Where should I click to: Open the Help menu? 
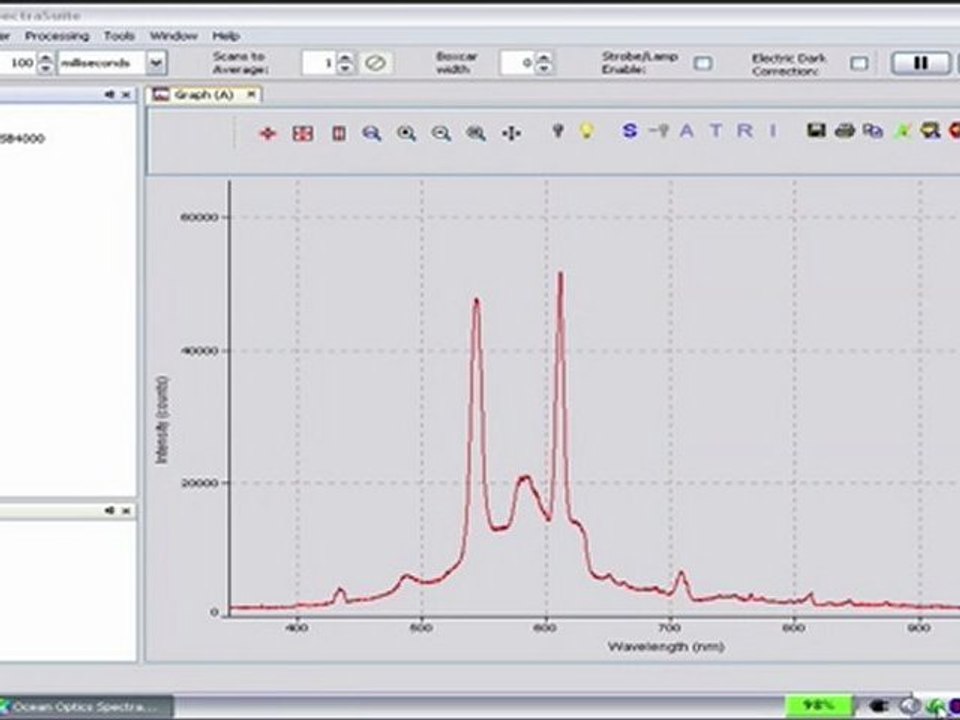click(226, 36)
